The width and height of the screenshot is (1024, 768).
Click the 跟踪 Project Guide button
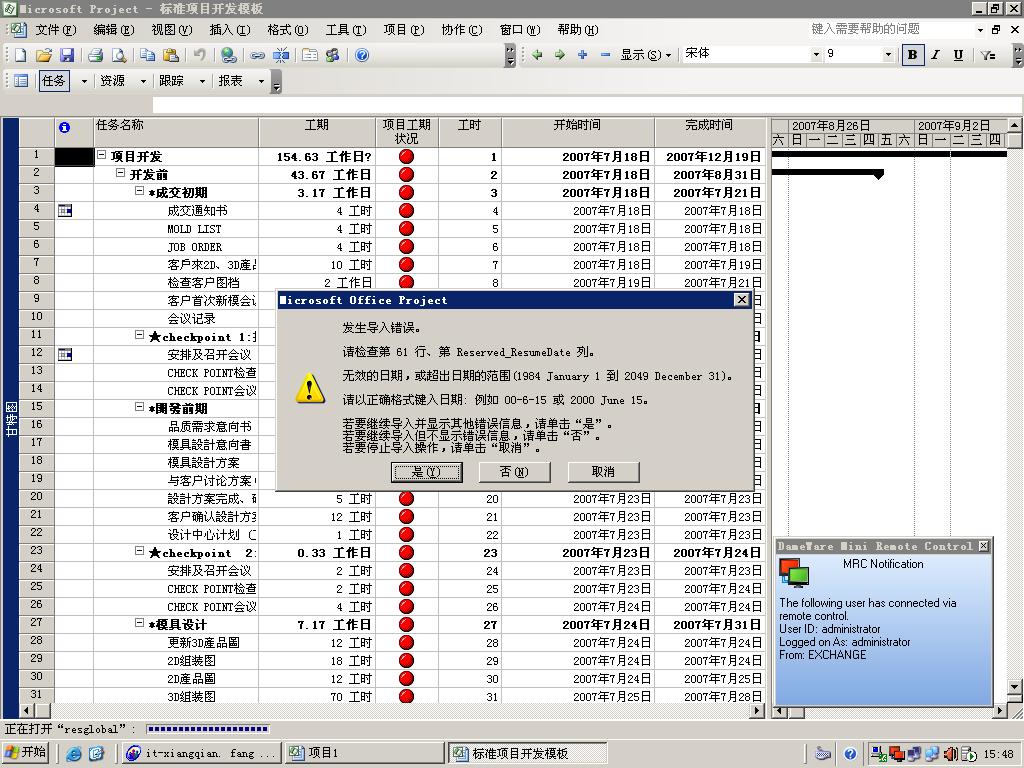pos(171,81)
